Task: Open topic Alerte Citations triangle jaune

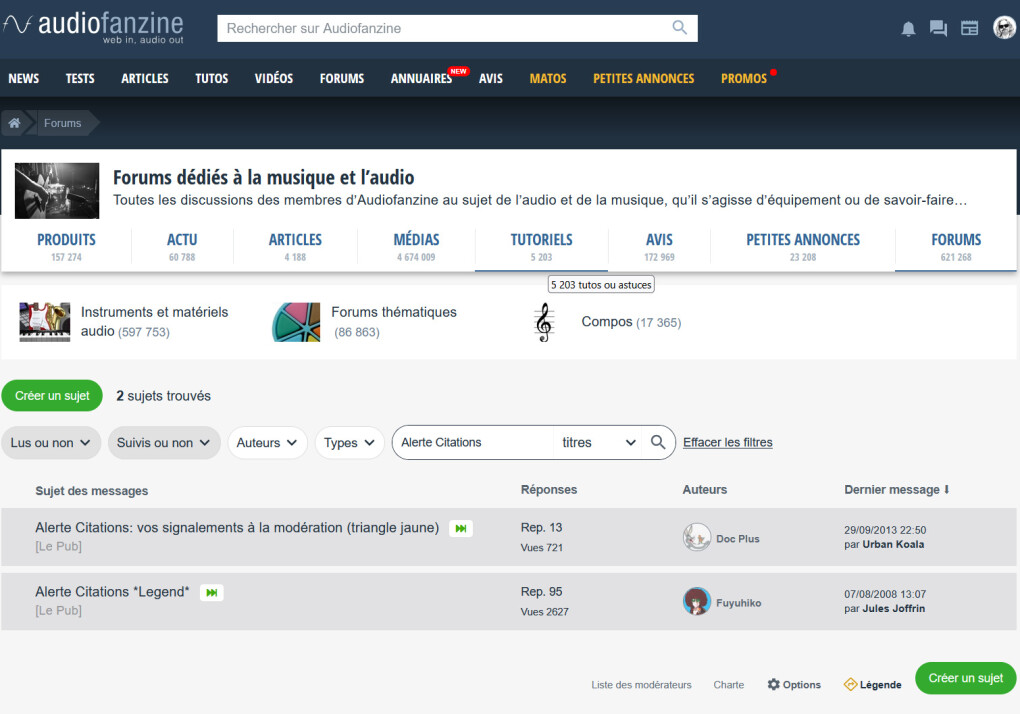Action: tap(237, 527)
